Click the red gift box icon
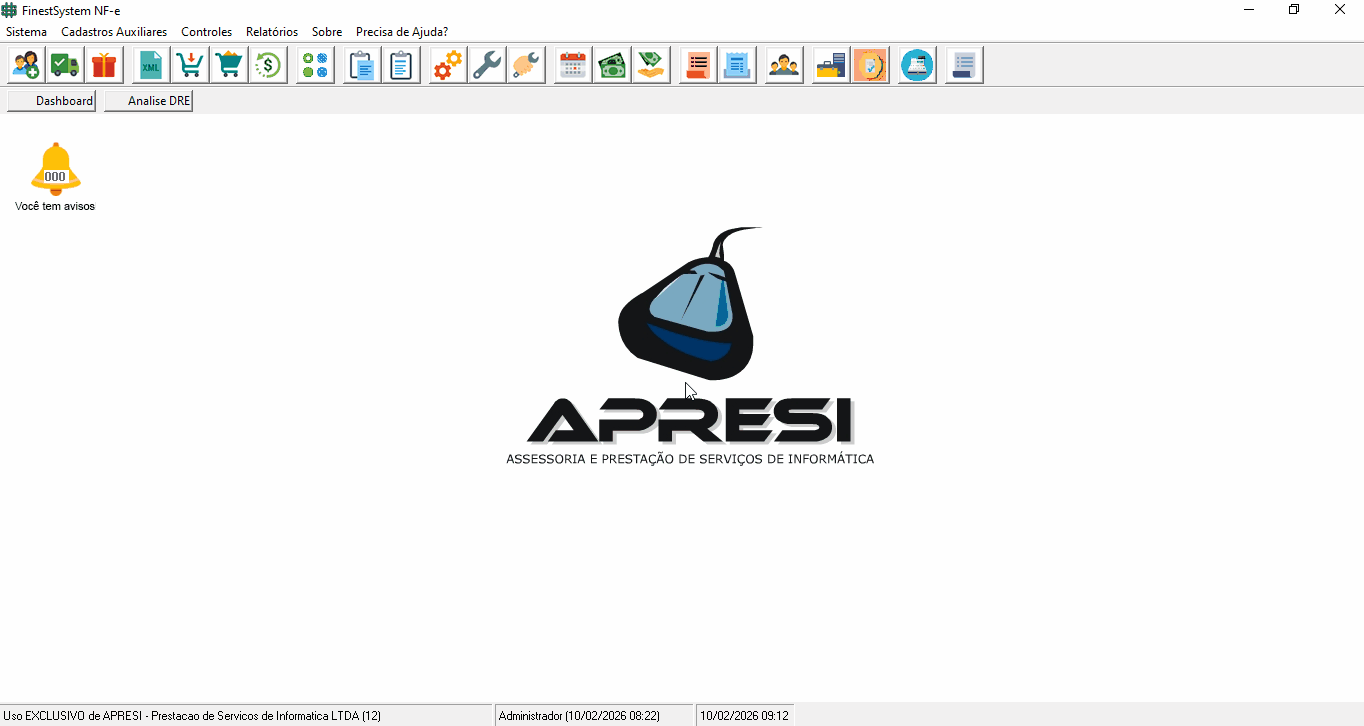Screen dimensions: 1364x726 point(104,66)
